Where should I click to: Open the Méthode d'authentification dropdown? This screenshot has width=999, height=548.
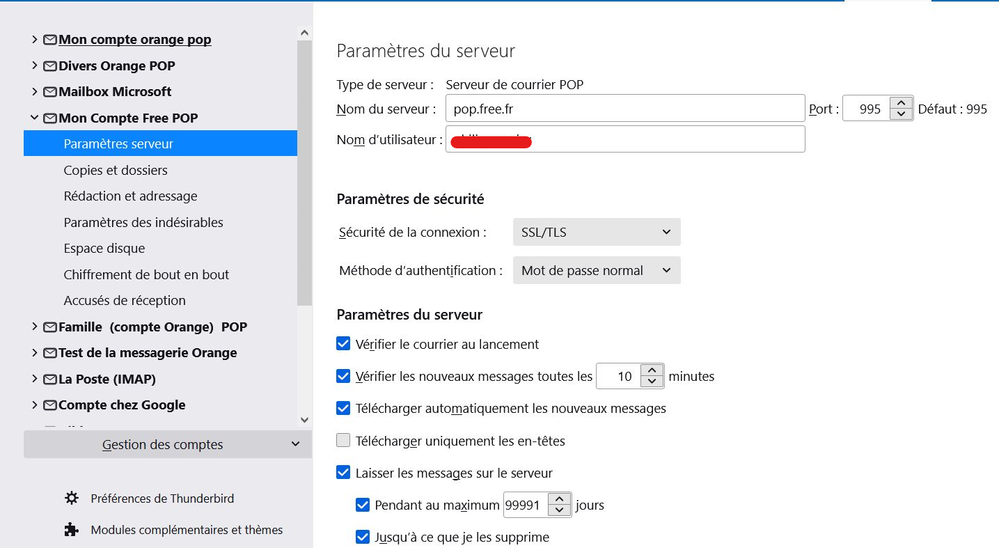[x=596, y=270]
